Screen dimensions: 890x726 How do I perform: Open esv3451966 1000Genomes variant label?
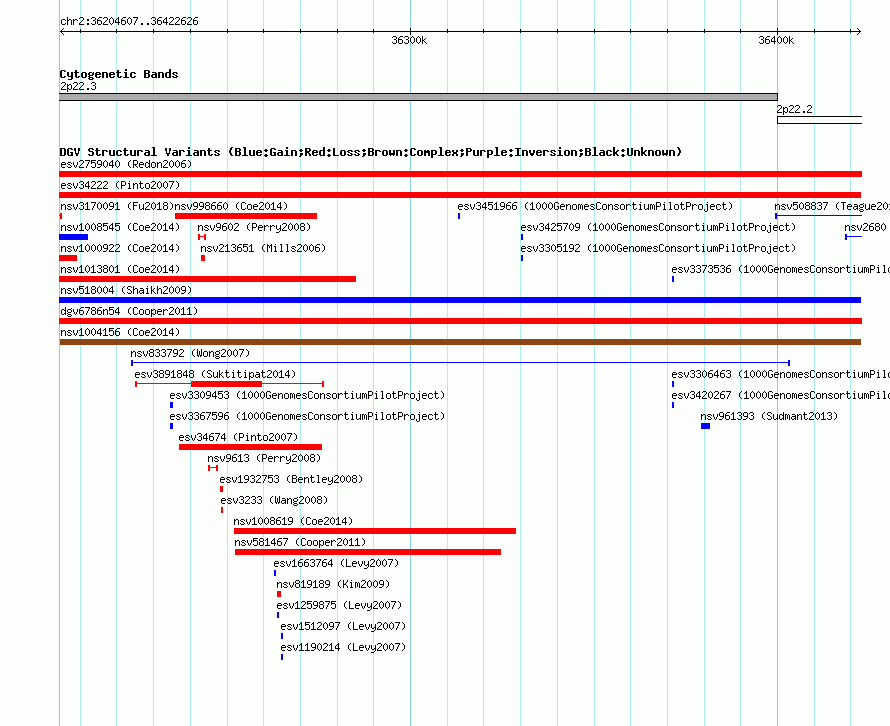pyautogui.click(x=595, y=206)
